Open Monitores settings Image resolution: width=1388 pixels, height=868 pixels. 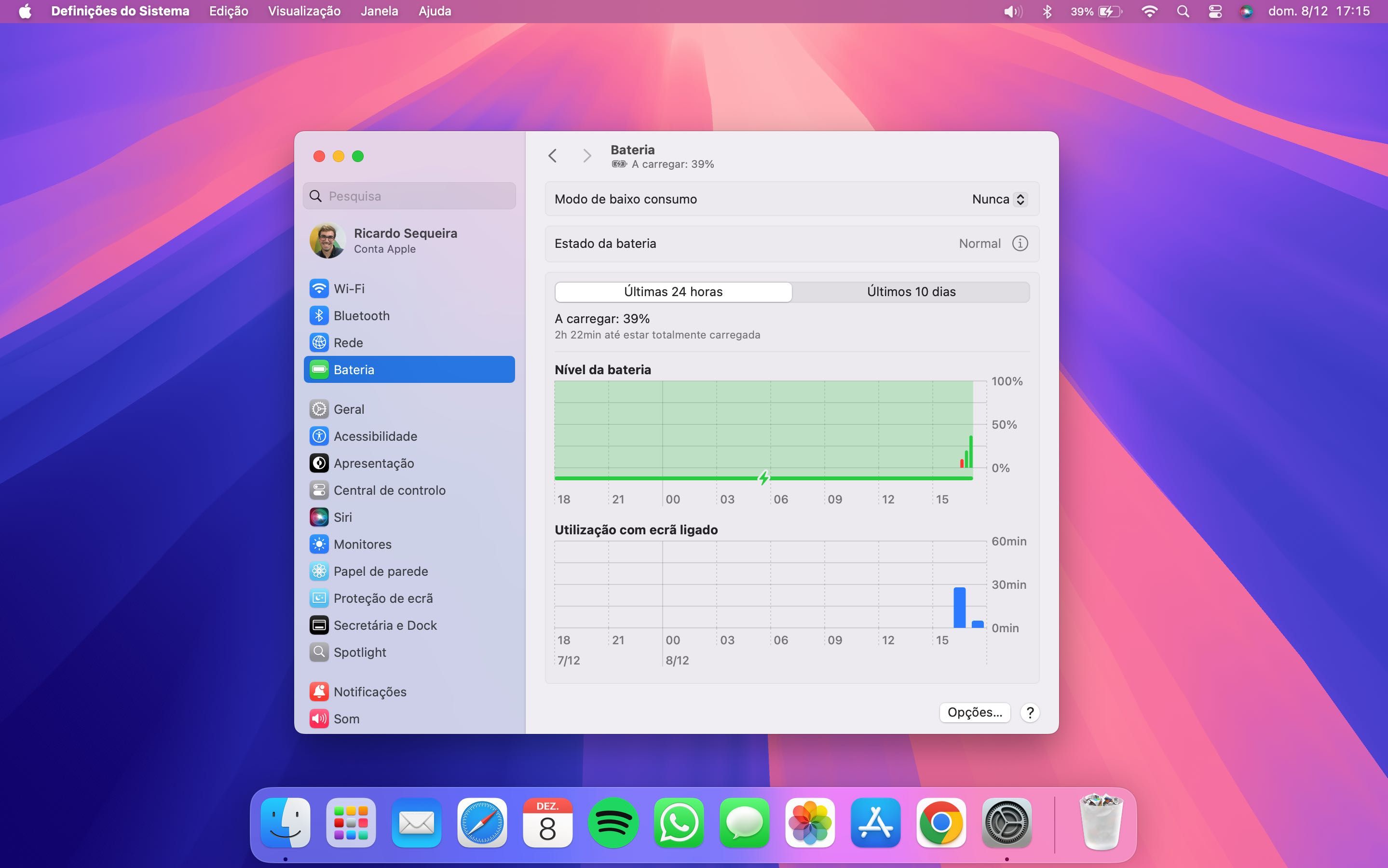point(408,543)
